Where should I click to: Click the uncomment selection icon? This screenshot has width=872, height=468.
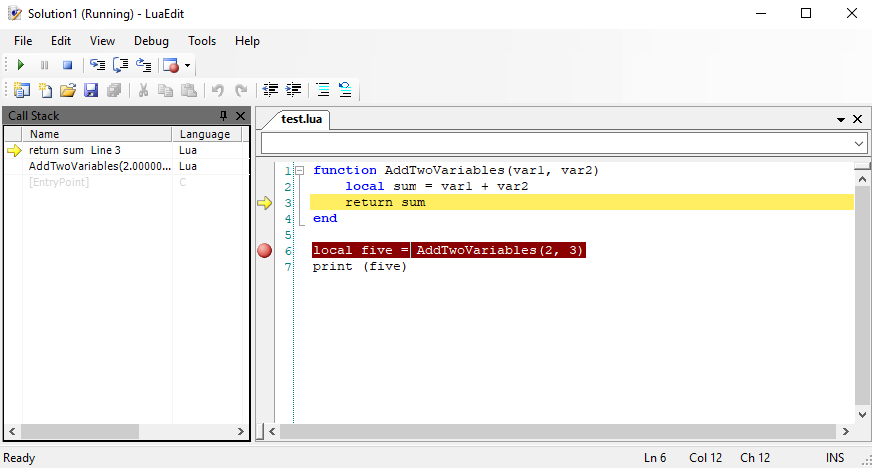(345, 89)
